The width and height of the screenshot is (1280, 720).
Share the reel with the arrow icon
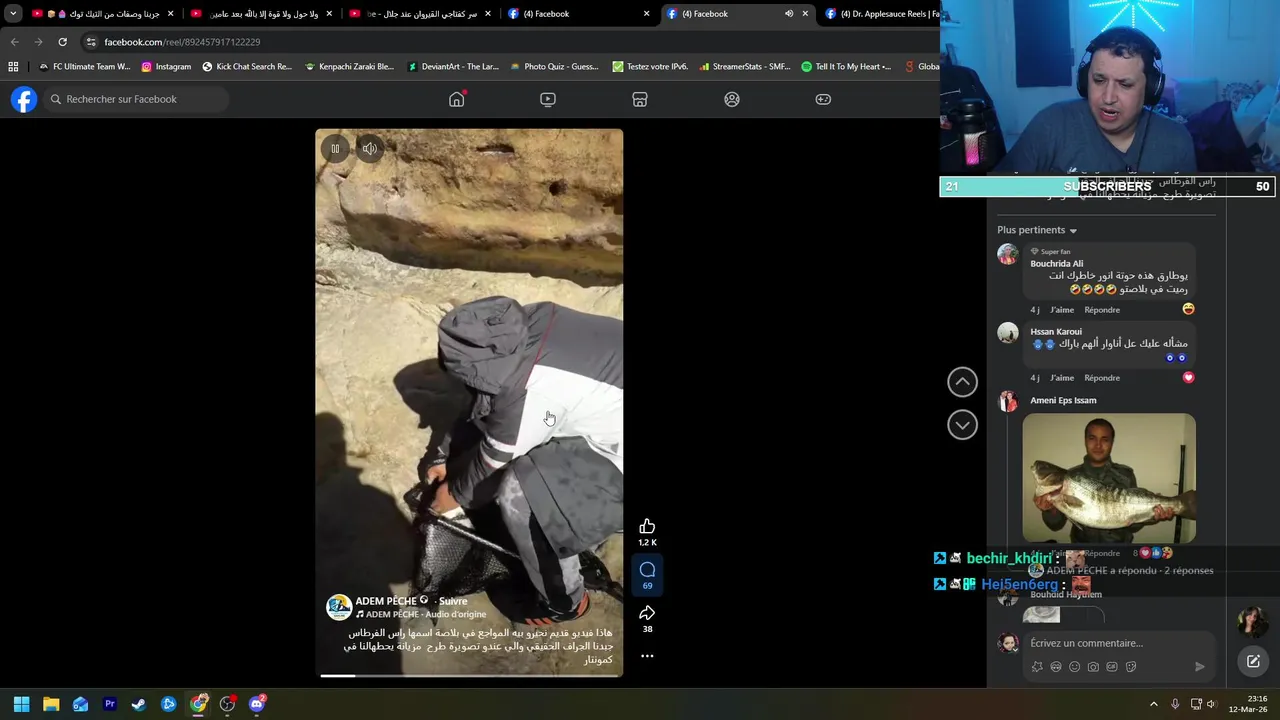(x=647, y=613)
